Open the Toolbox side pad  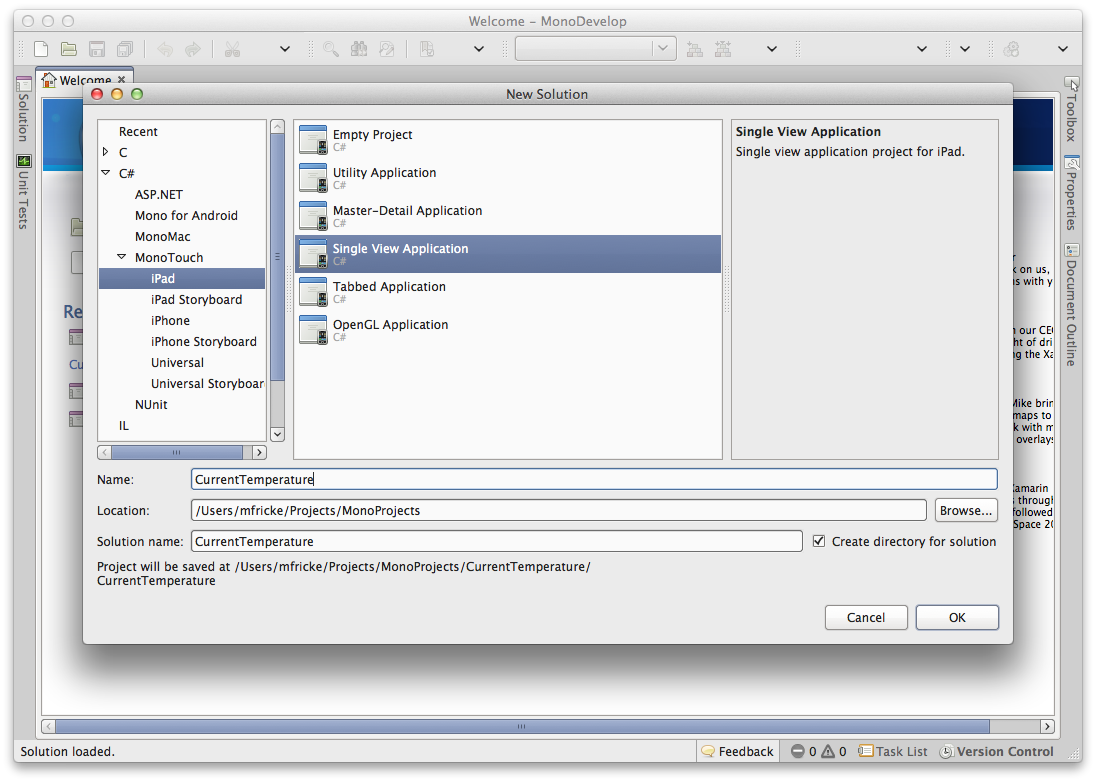coord(1072,110)
